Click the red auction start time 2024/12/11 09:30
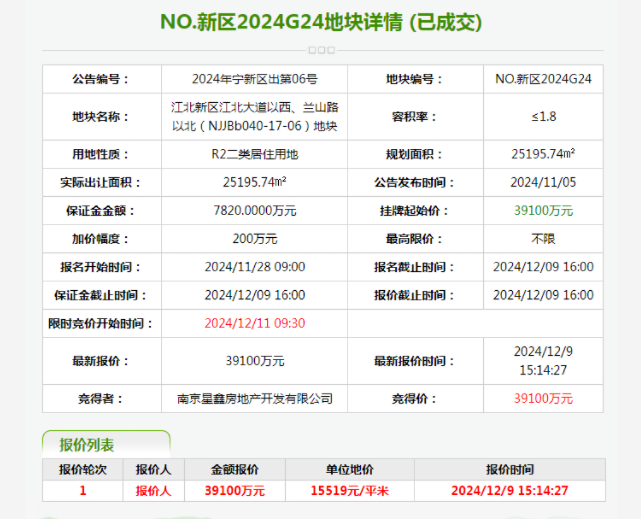The width and height of the screenshot is (641, 519). point(254,323)
